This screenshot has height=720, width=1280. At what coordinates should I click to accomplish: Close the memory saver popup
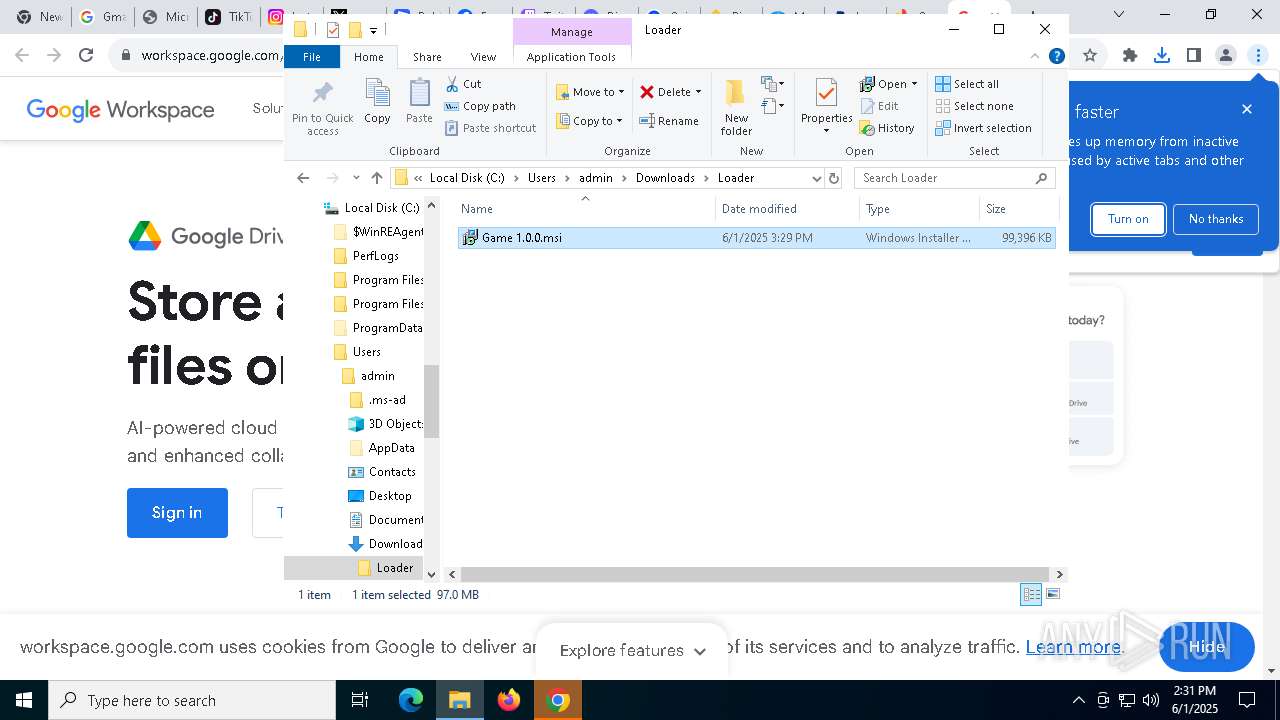click(x=1246, y=109)
